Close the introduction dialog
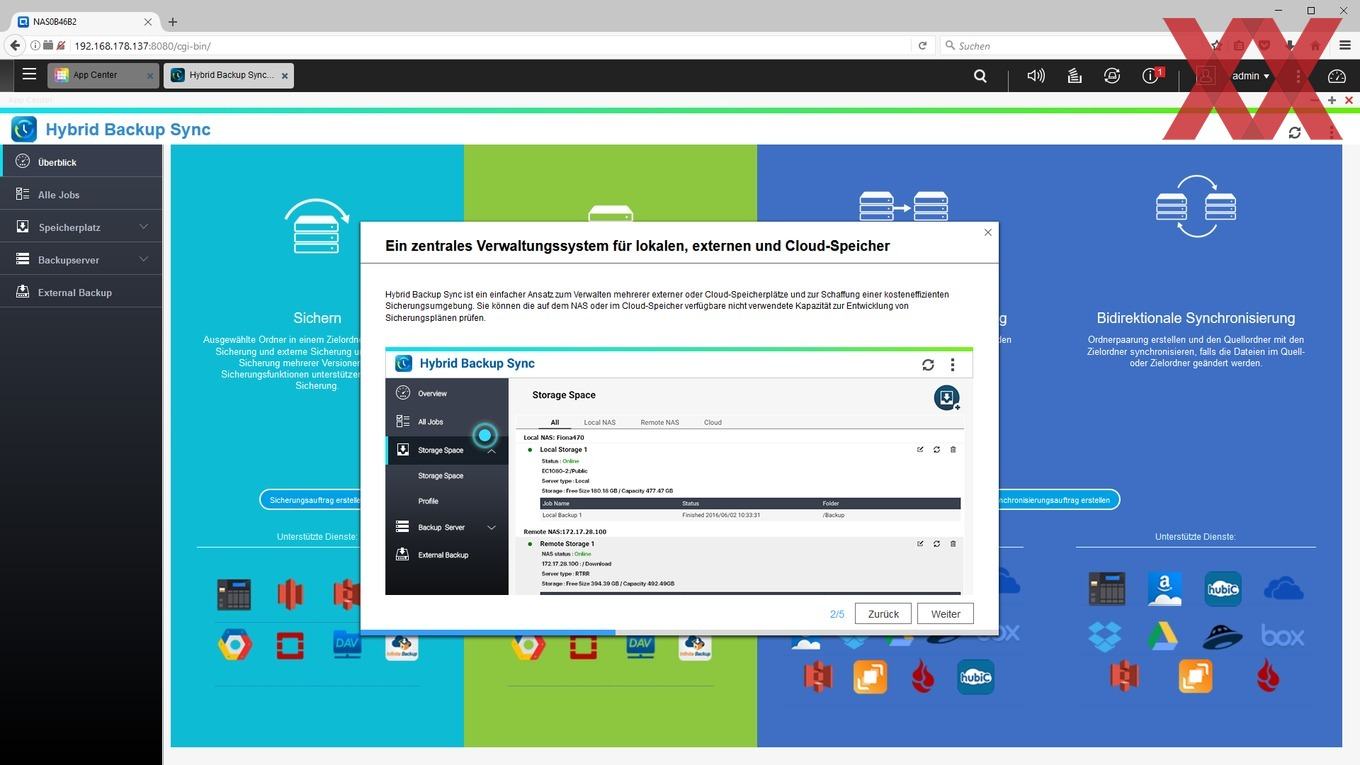1360x765 pixels. click(988, 232)
